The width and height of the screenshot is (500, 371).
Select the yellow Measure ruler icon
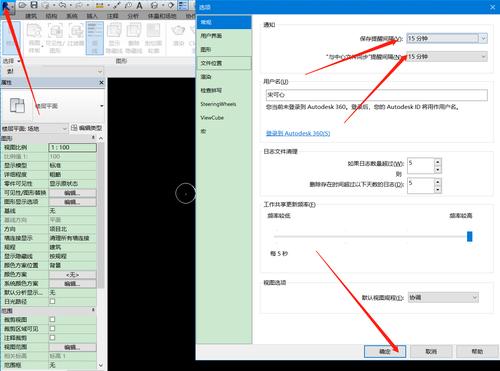(x=99, y=5)
